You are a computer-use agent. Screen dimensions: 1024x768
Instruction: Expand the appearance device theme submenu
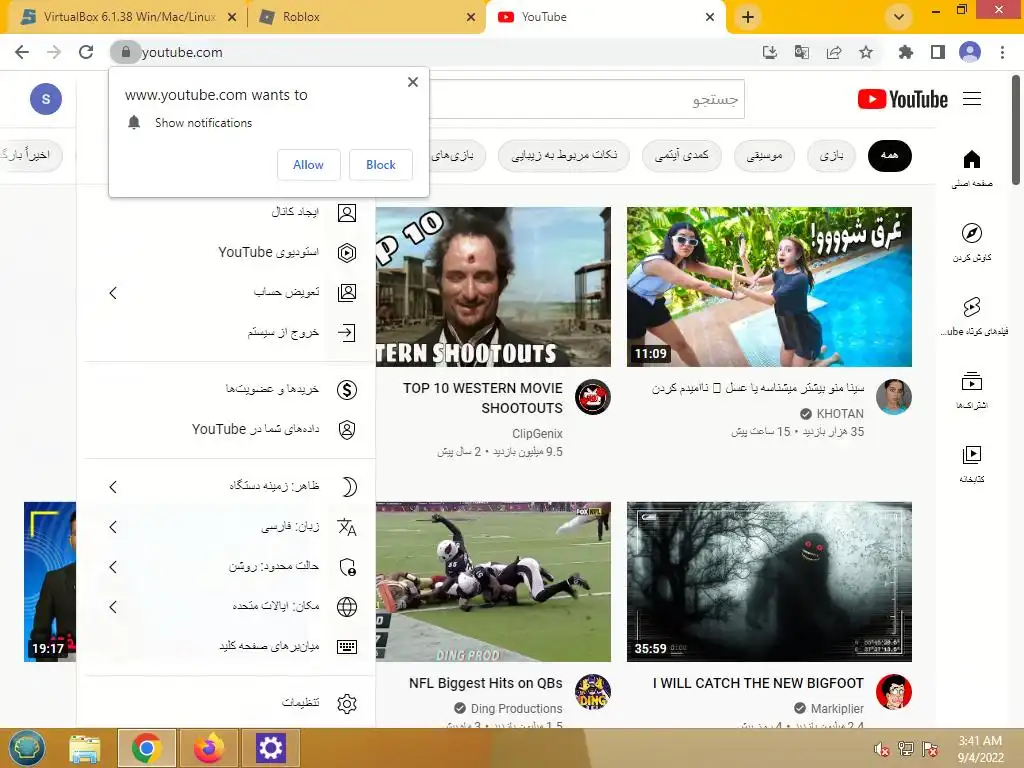tap(113, 487)
